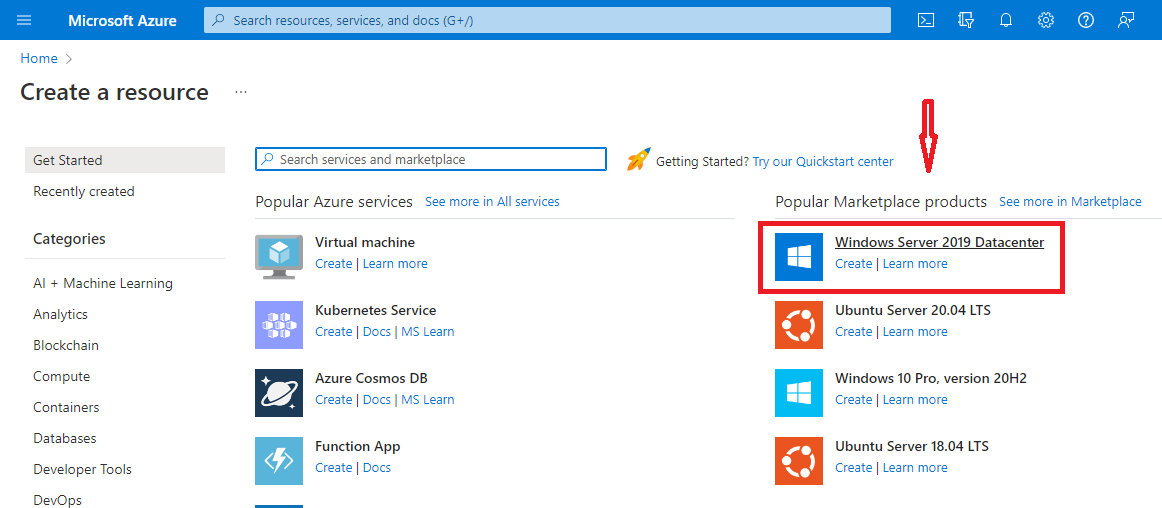Open the AI + Machine Learning category
Image resolution: width=1162 pixels, height=508 pixels.
point(103,283)
